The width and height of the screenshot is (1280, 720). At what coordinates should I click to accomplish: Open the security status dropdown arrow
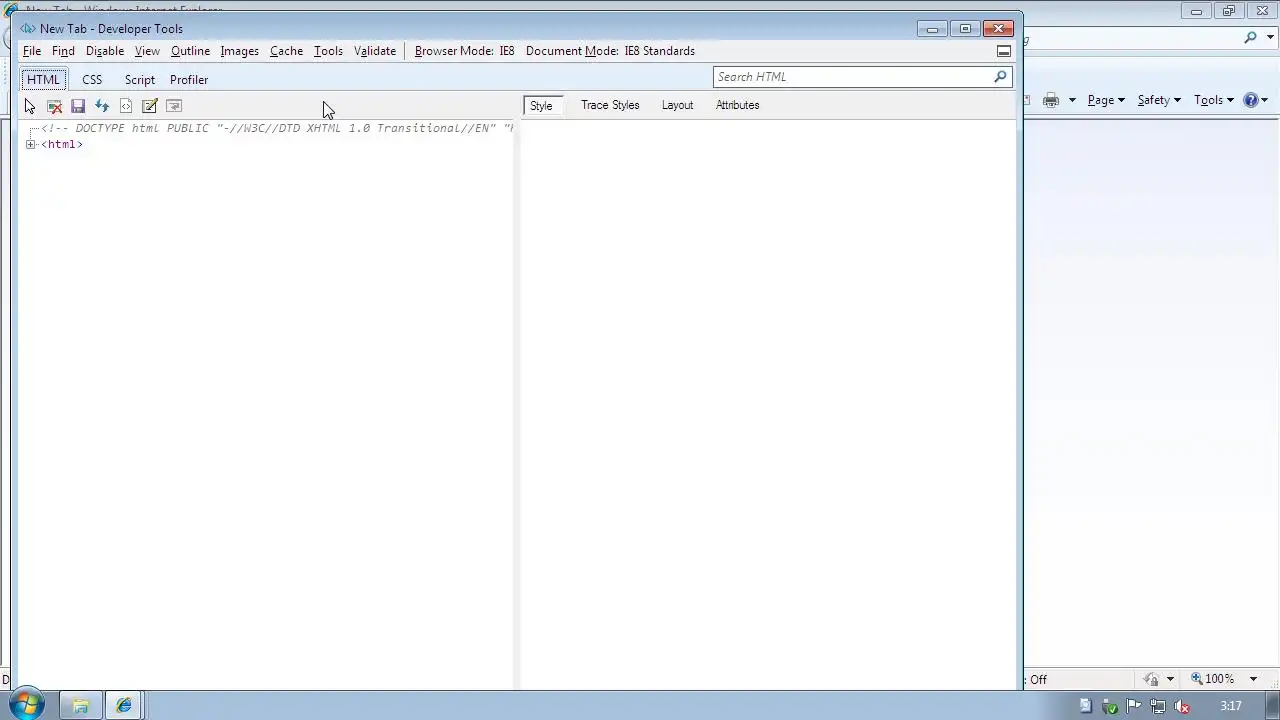[1170, 679]
